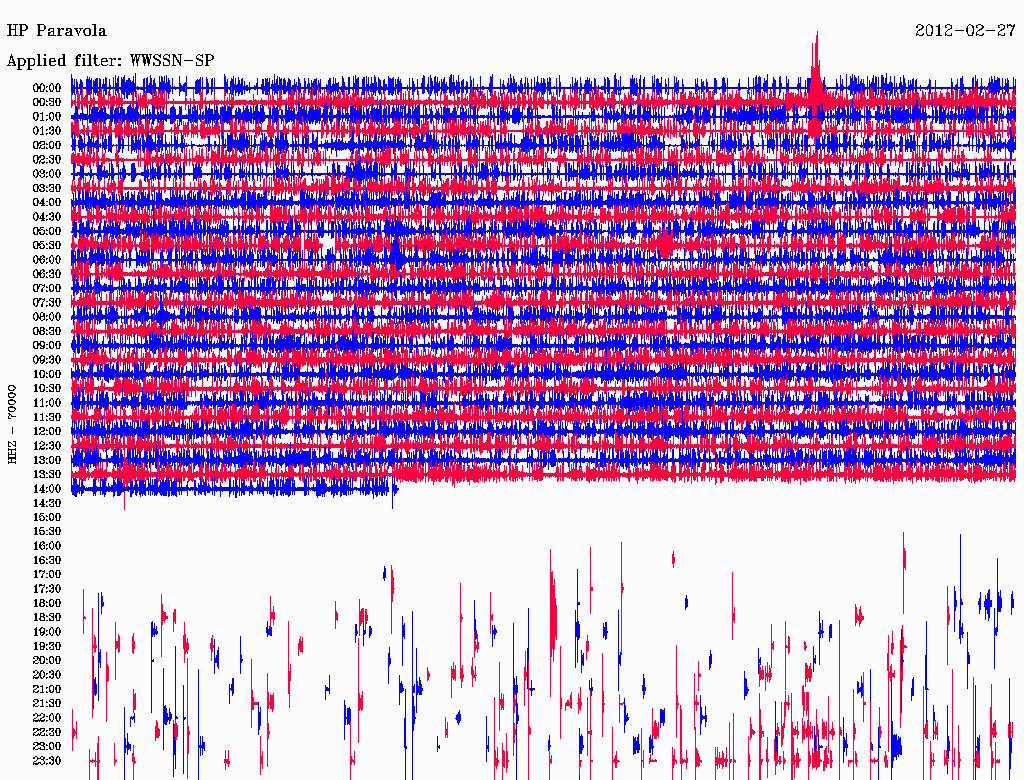Click the date label 2012-02-27
This screenshot has height=780, width=1024.
pos(965,31)
